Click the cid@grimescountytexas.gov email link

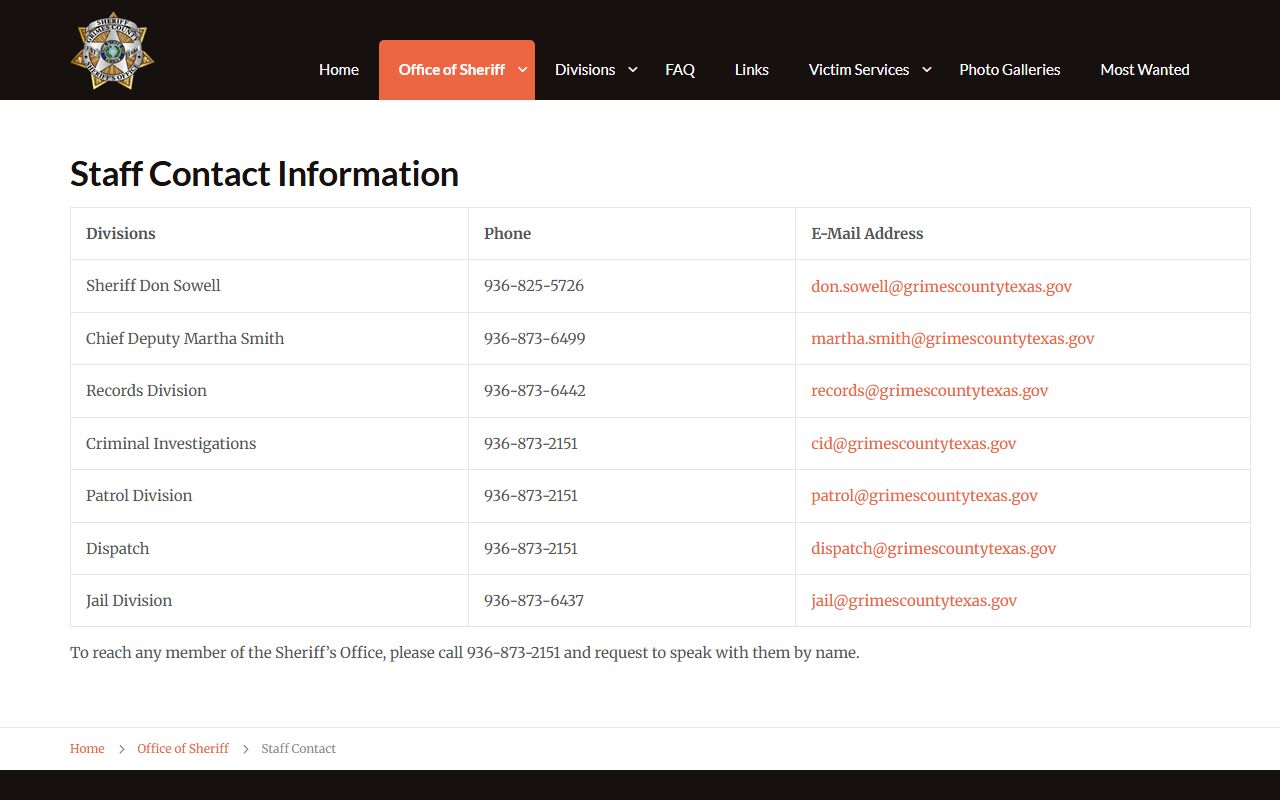click(914, 443)
